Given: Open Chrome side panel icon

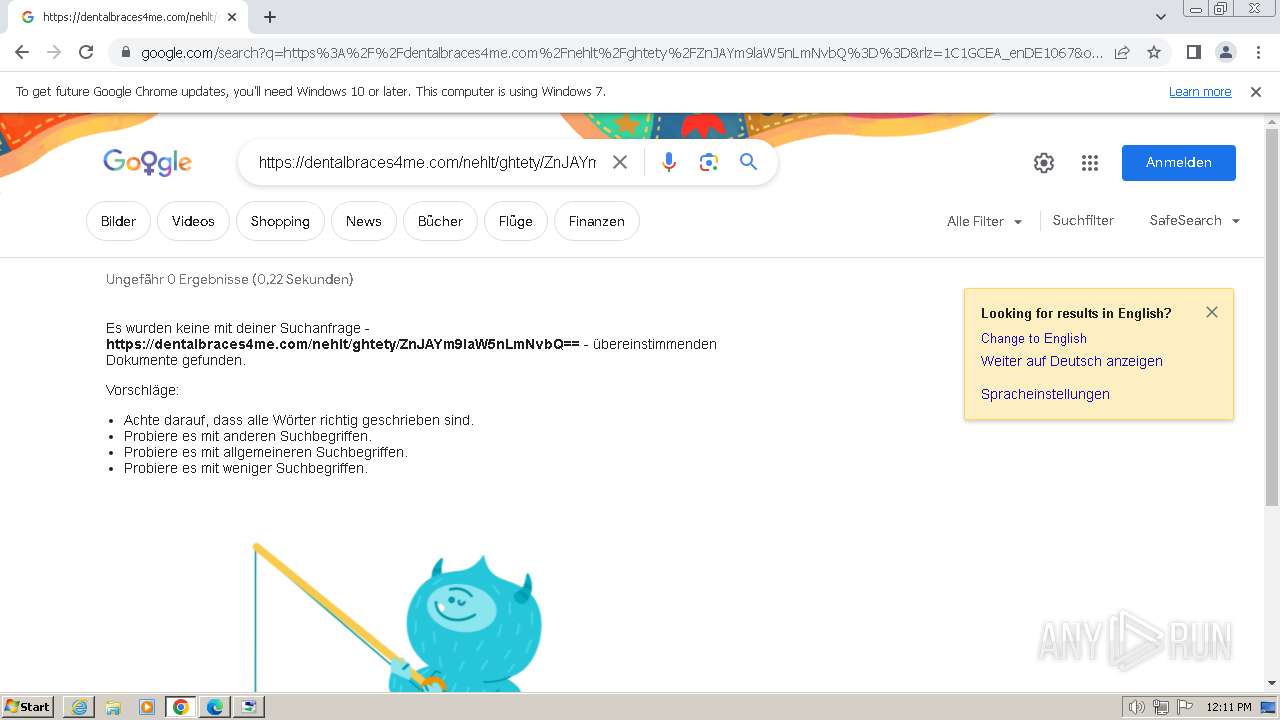Looking at the screenshot, I should 1194,52.
